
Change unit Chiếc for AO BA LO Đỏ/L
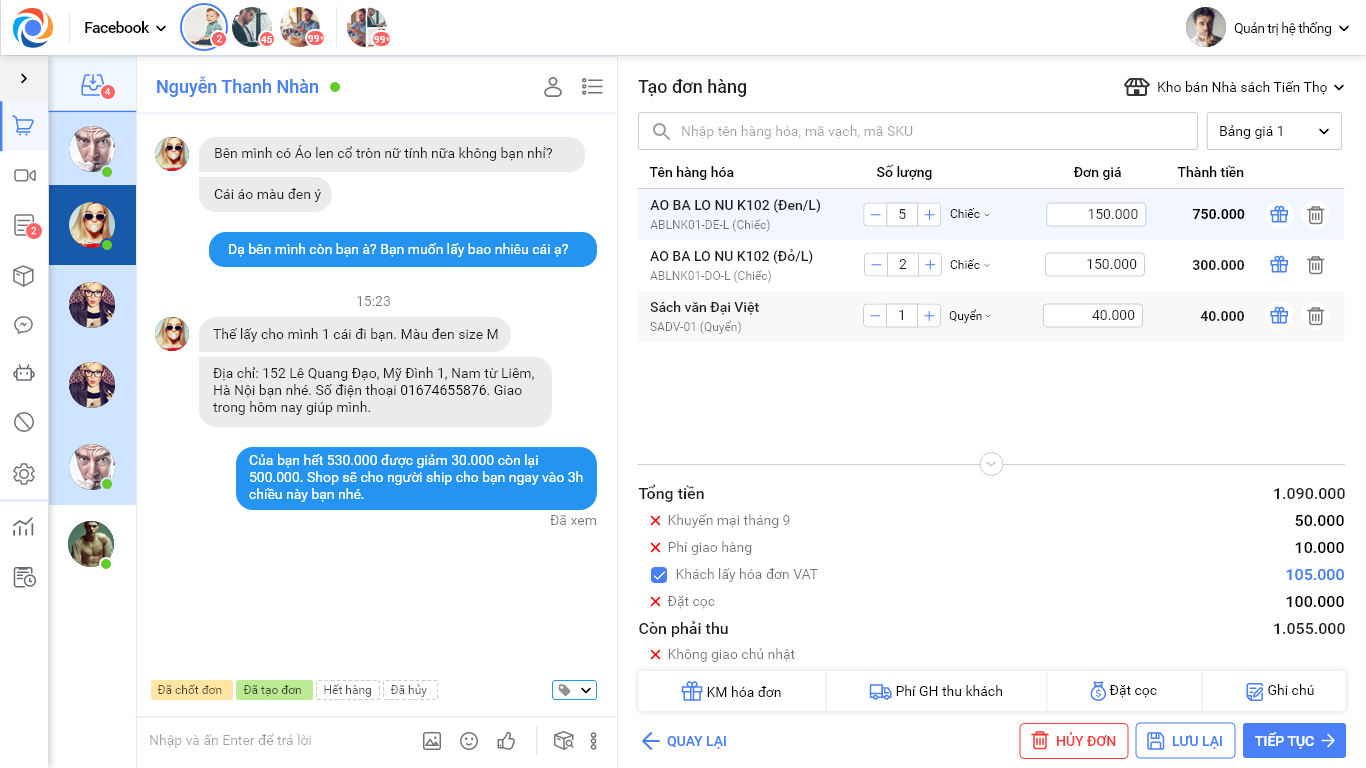pyautogui.click(x=969, y=265)
